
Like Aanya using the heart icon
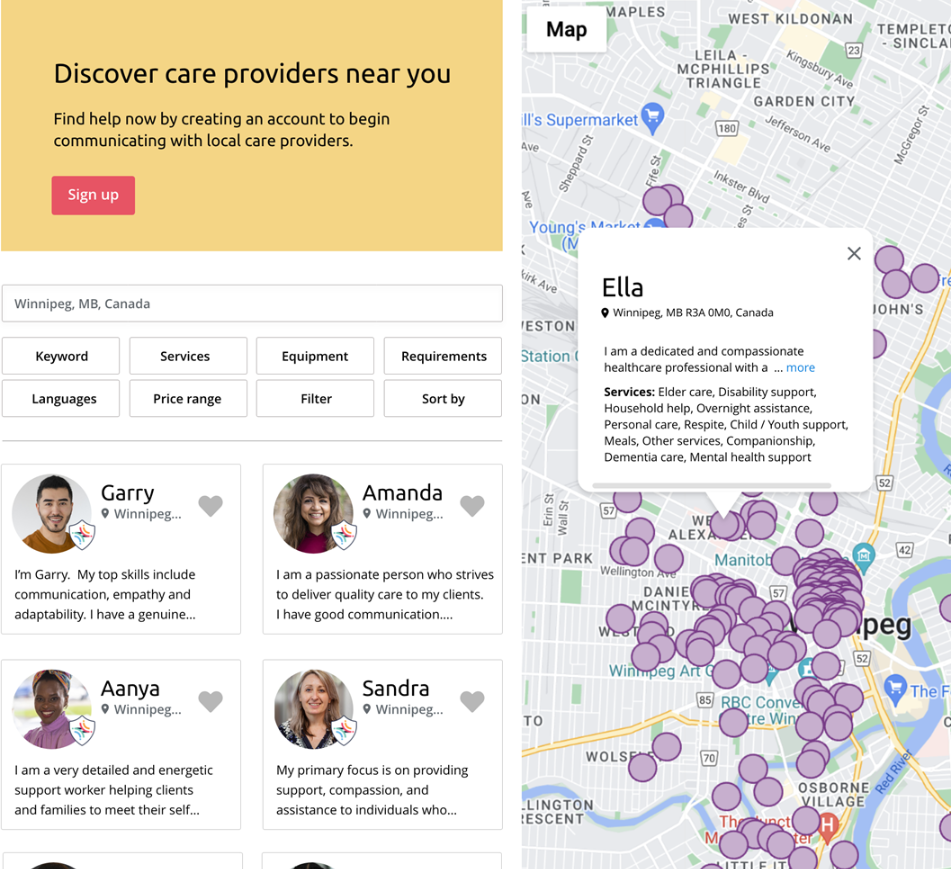click(x=210, y=702)
